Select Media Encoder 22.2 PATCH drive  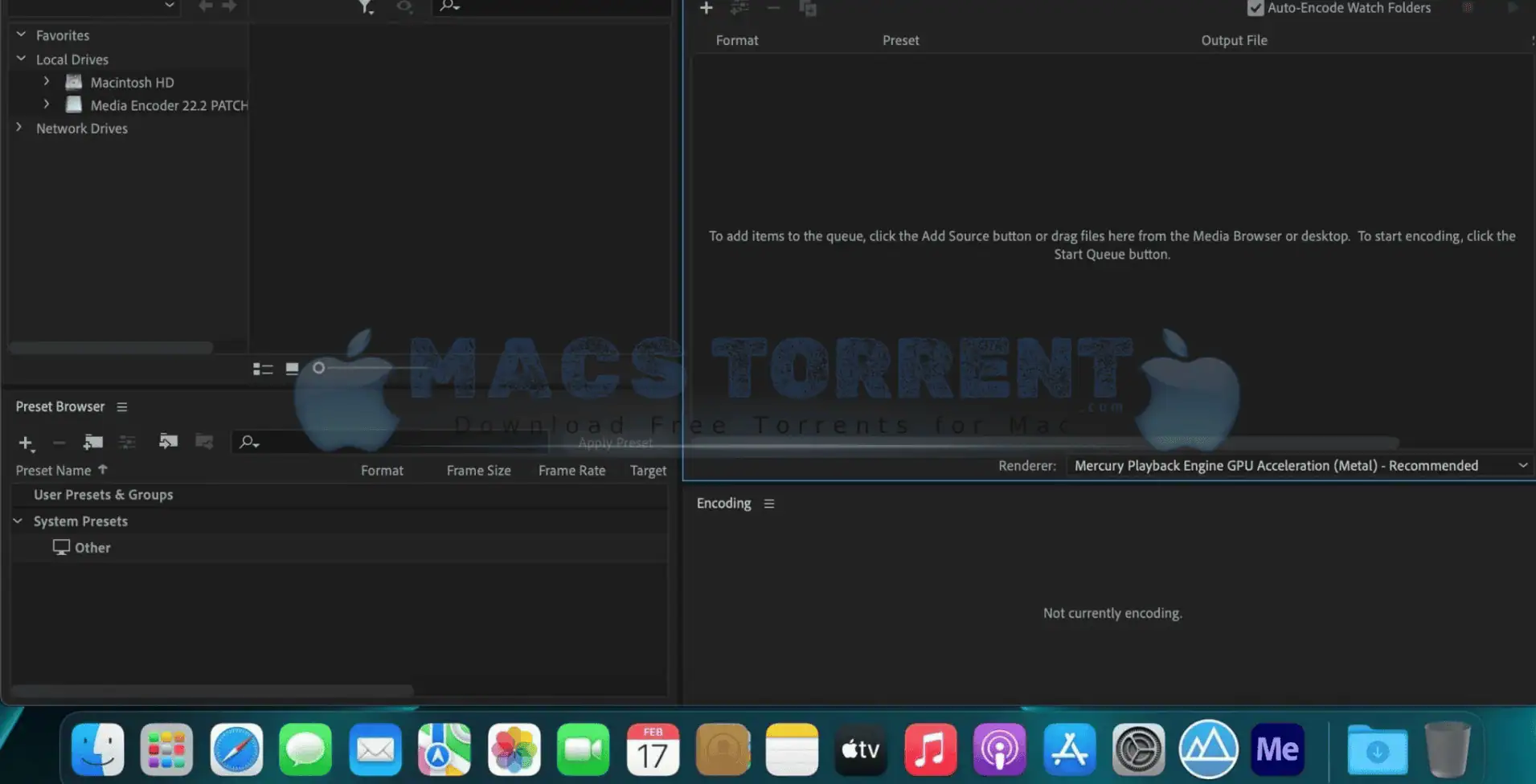coord(169,105)
